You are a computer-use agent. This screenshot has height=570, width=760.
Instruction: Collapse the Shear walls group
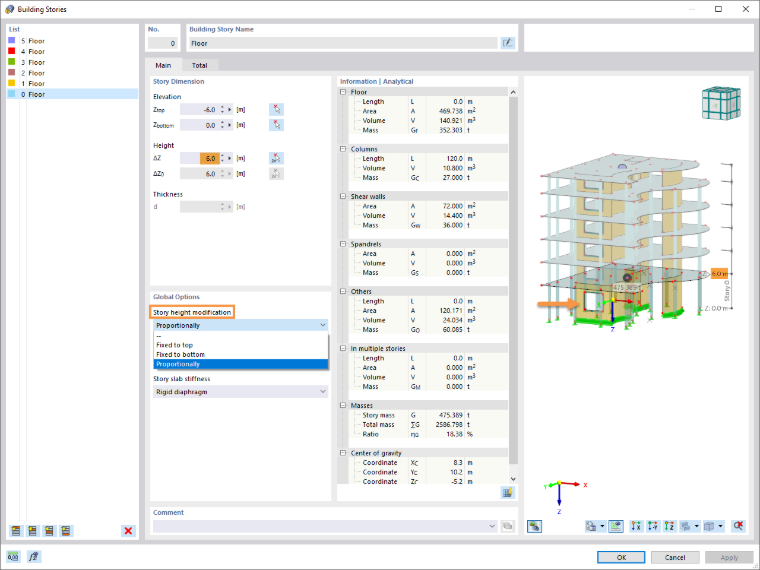[343, 196]
